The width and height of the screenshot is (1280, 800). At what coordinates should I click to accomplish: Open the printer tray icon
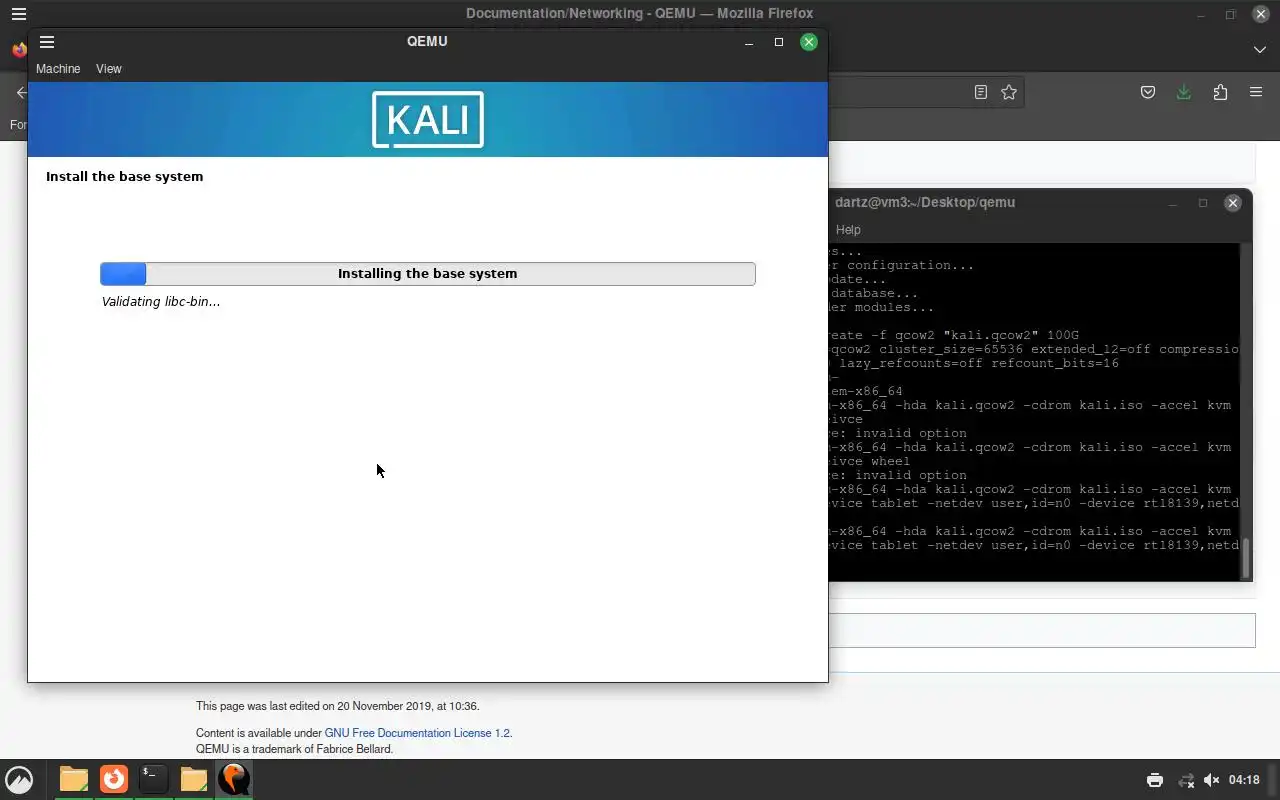pyautogui.click(x=1155, y=780)
